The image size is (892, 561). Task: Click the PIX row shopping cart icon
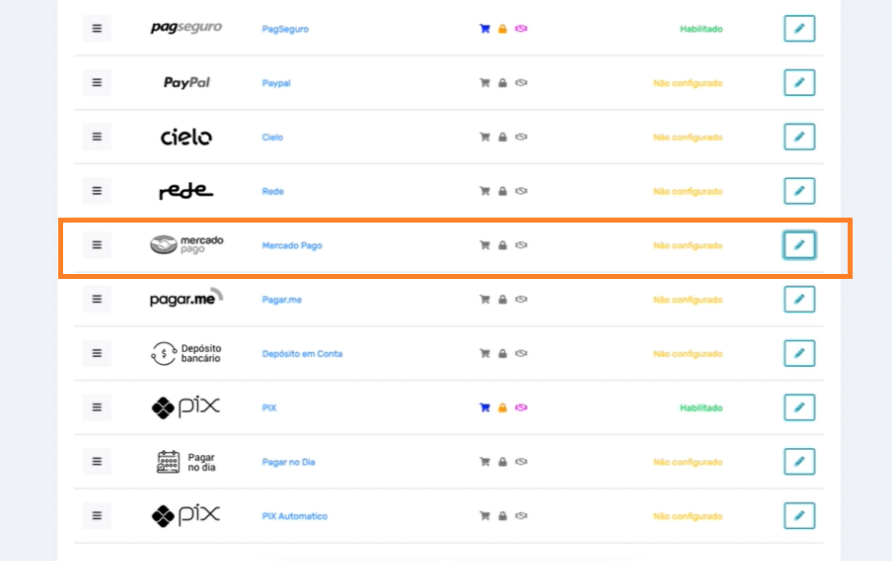click(485, 407)
